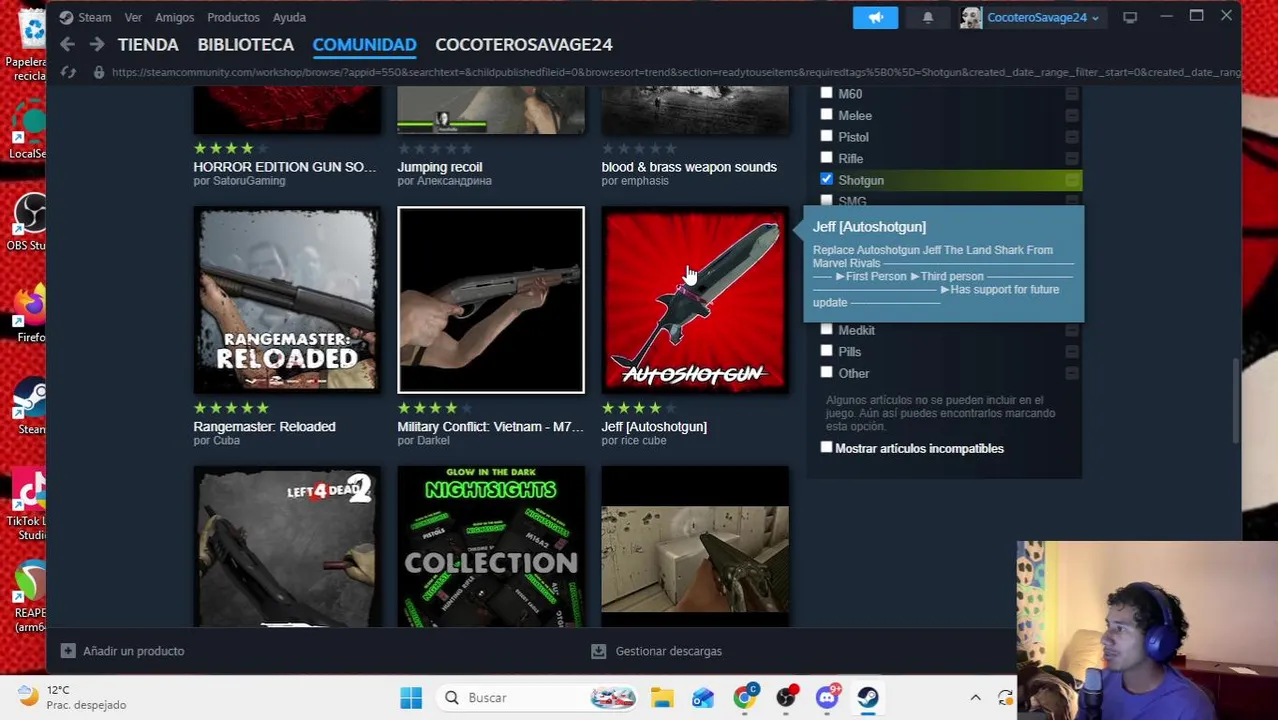Click the plus icon beside Añadir un producto

coord(68,651)
